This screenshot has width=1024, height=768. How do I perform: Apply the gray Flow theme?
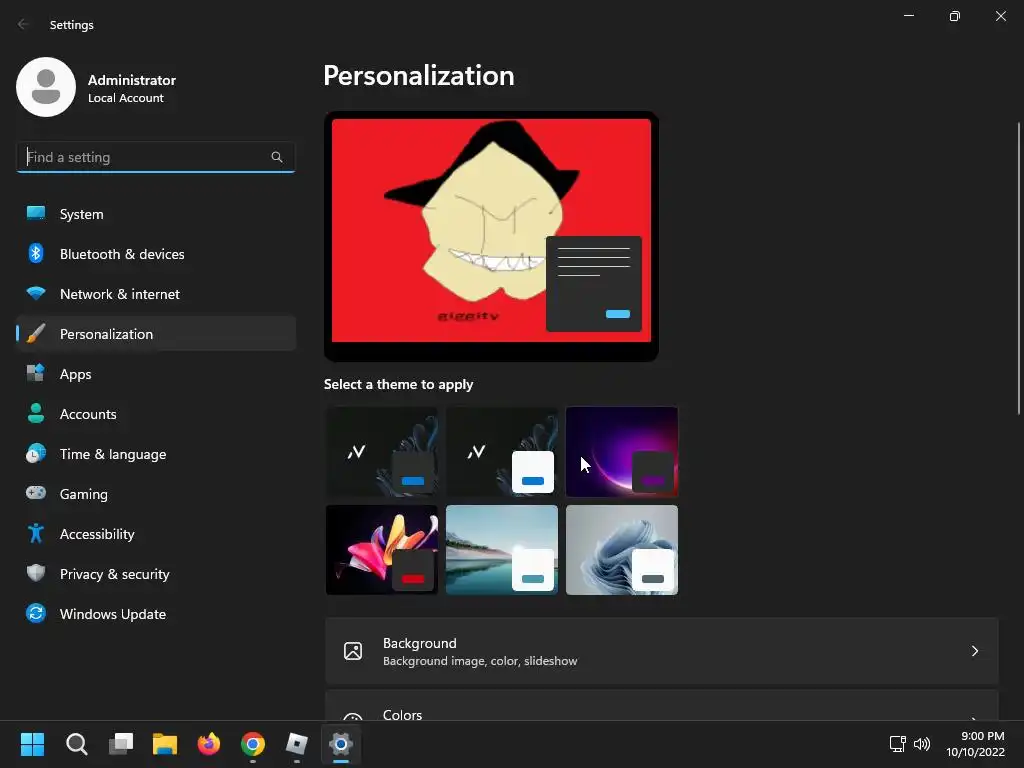tap(622, 550)
